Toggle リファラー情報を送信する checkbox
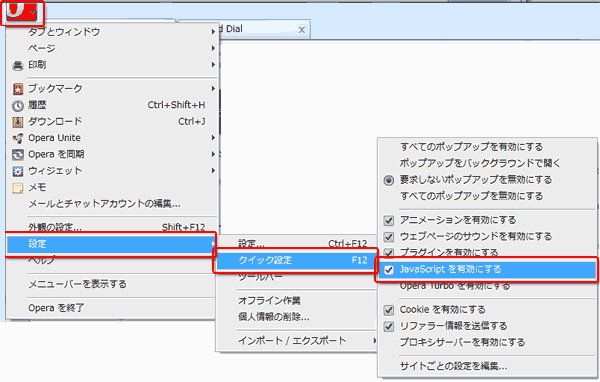This screenshot has width=600, height=382. (x=389, y=326)
